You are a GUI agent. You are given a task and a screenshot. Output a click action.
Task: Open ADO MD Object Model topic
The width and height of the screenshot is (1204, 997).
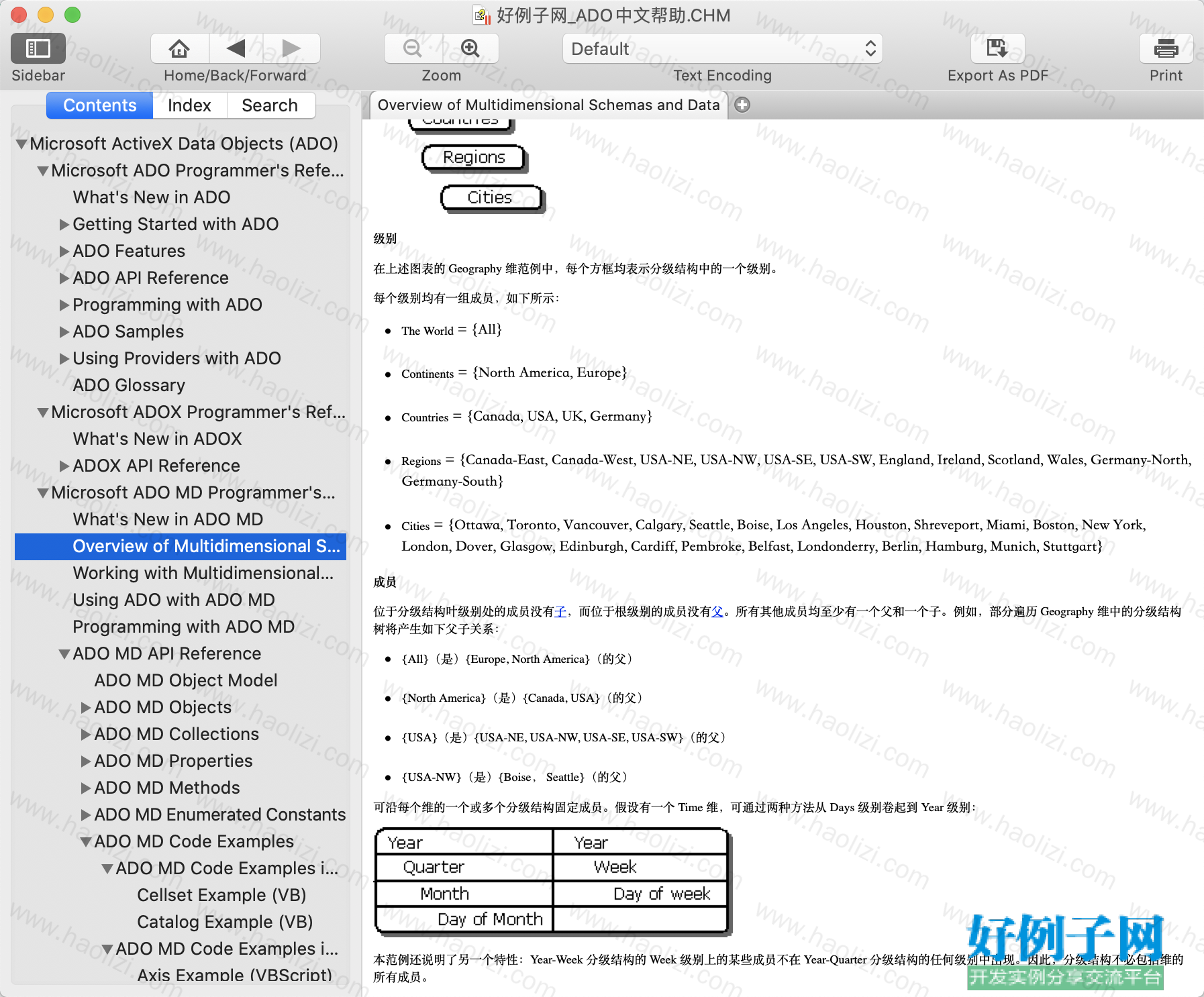pos(186,680)
